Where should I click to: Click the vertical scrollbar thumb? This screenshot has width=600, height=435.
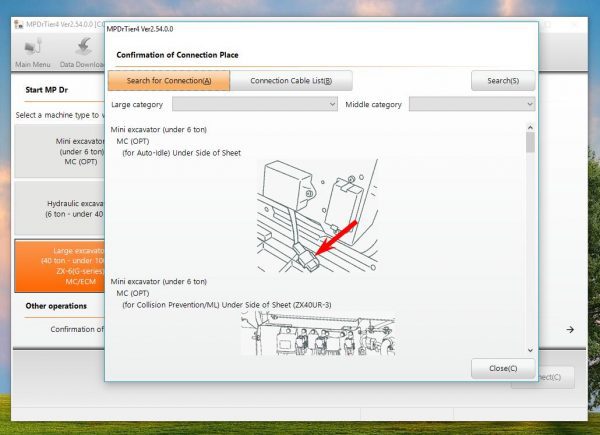click(x=530, y=142)
